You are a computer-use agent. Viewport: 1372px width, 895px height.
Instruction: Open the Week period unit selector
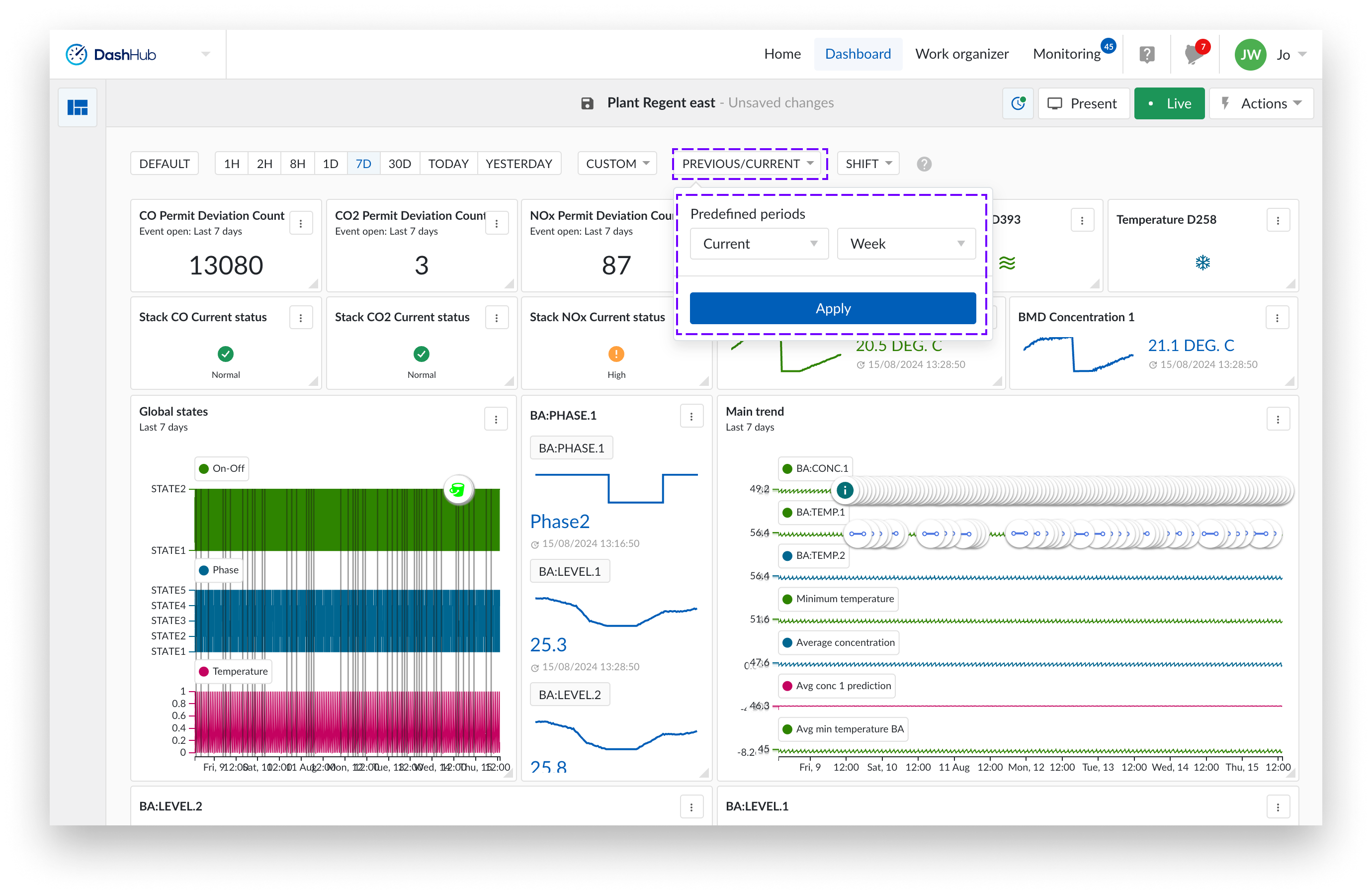point(906,245)
